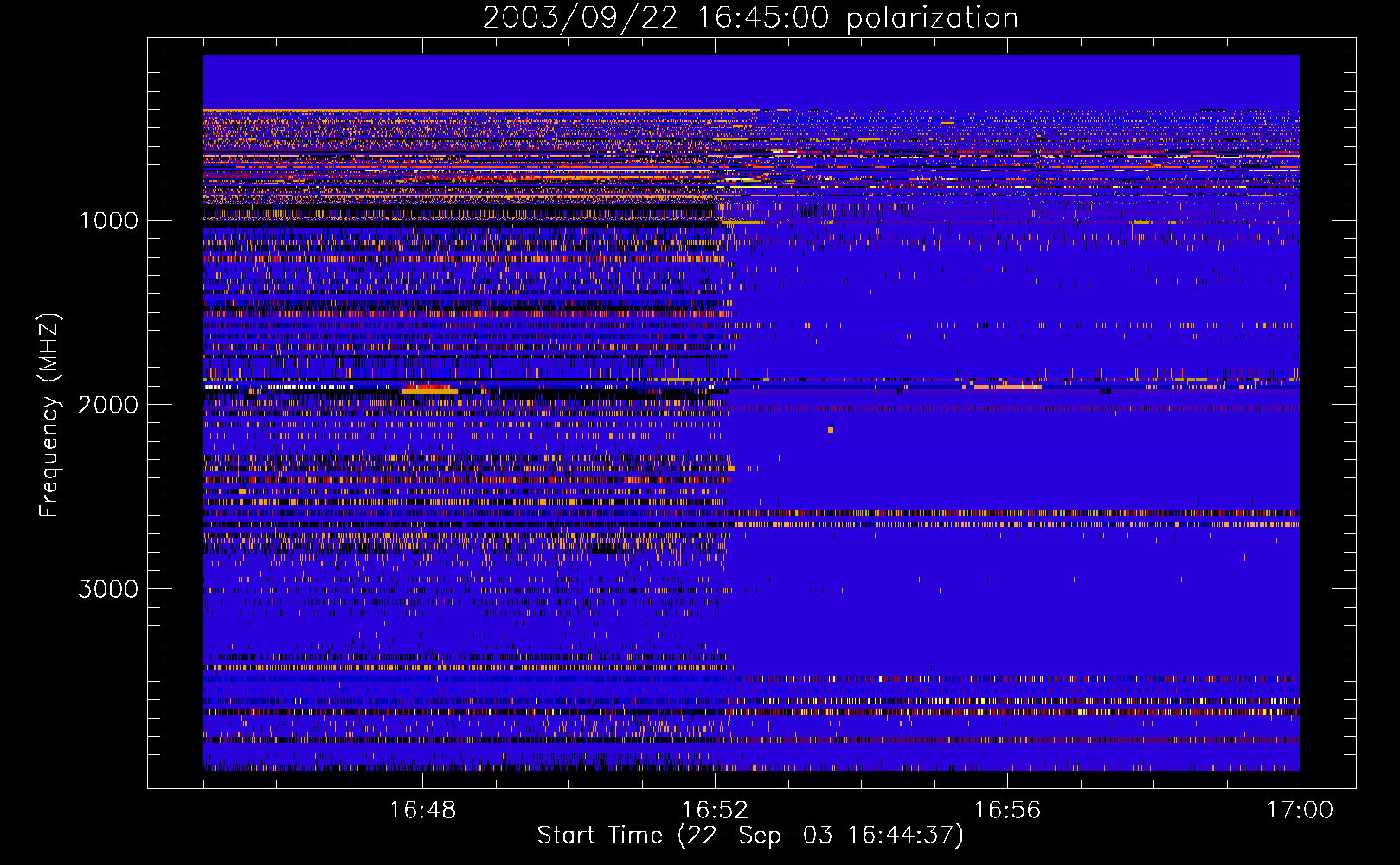Image resolution: width=1400 pixels, height=865 pixels.
Task: Click the 2000 frequency tick label
Action: click(x=108, y=405)
